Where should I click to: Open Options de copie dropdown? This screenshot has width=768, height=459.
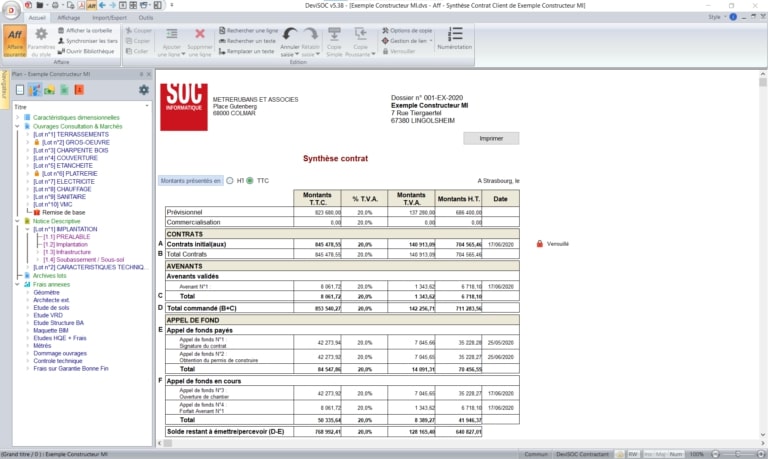point(409,30)
